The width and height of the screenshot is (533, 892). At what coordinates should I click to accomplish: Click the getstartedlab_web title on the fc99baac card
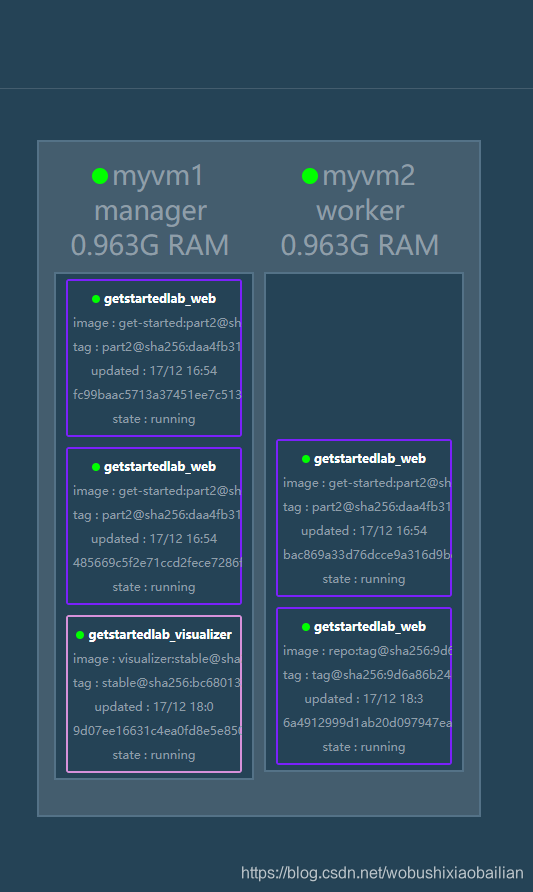coord(160,299)
